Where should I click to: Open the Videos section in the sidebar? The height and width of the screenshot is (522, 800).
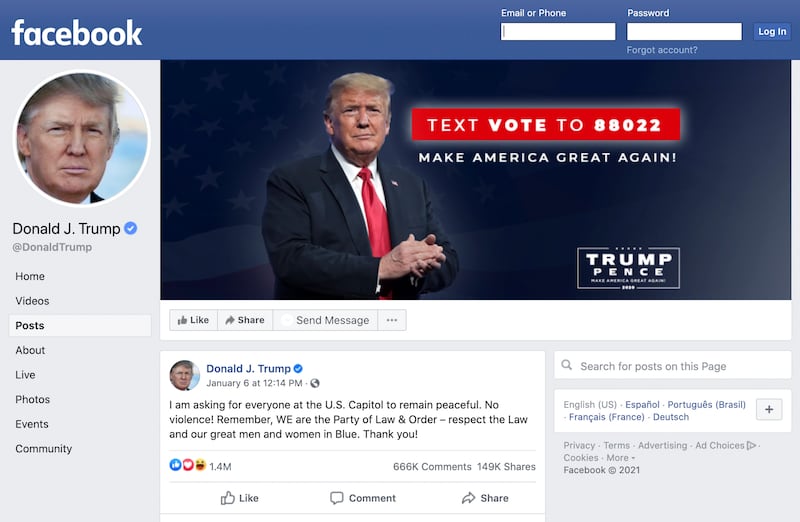tap(32, 301)
